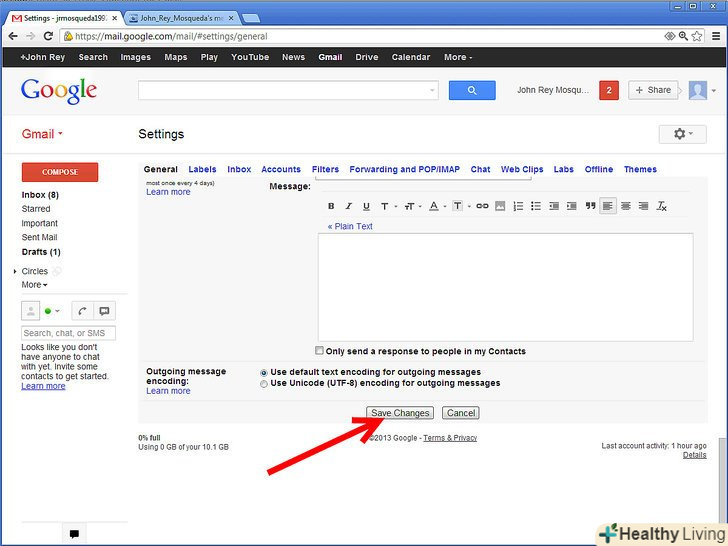Screen dimensions: 728x546
Task: Center-align the message text
Action: 626,206
